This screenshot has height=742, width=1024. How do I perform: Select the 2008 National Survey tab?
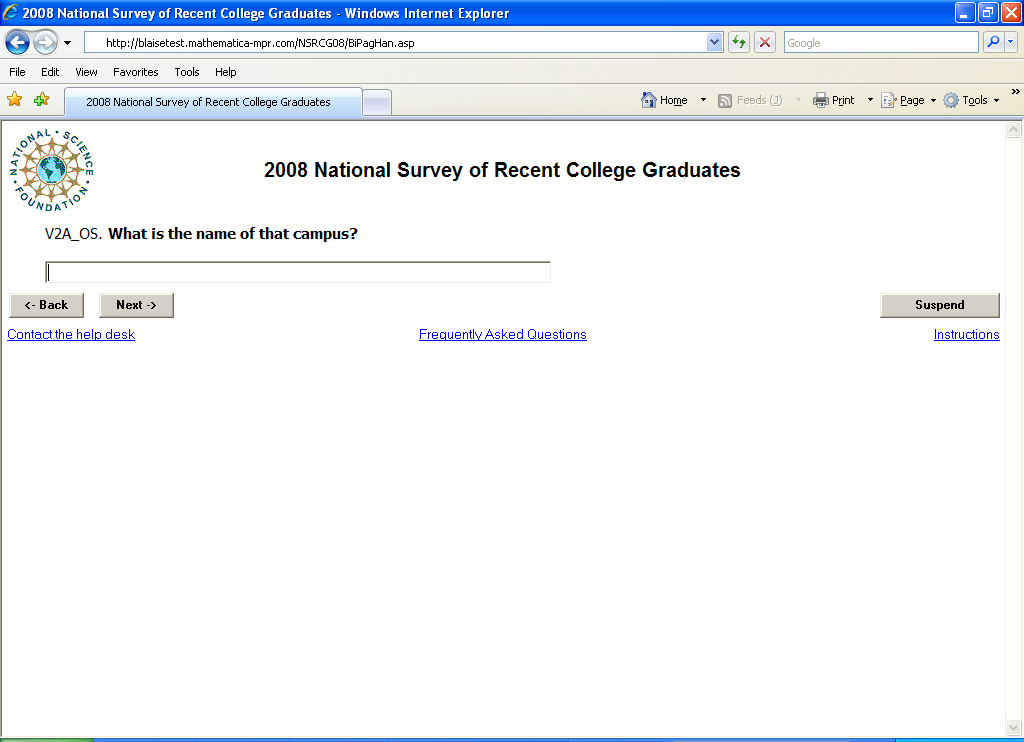click(x=213, y=102)
